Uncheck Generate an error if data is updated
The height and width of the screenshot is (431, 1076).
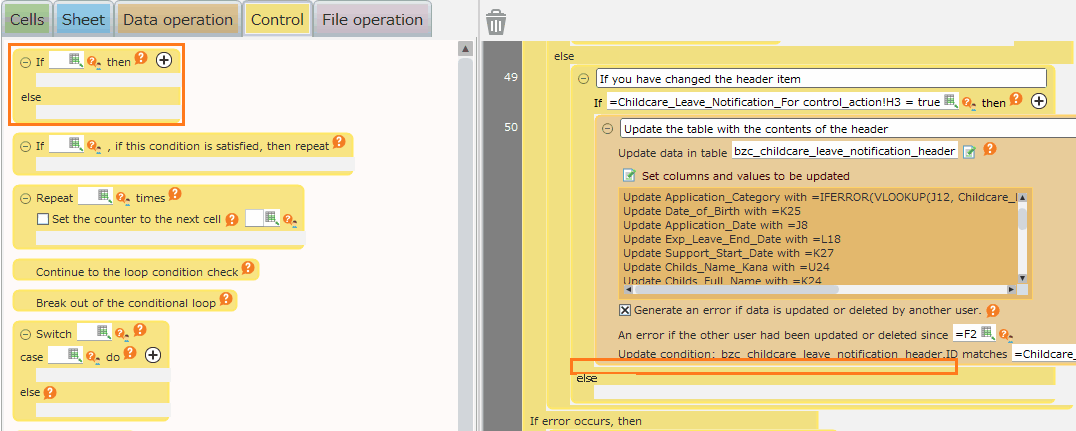625,310
